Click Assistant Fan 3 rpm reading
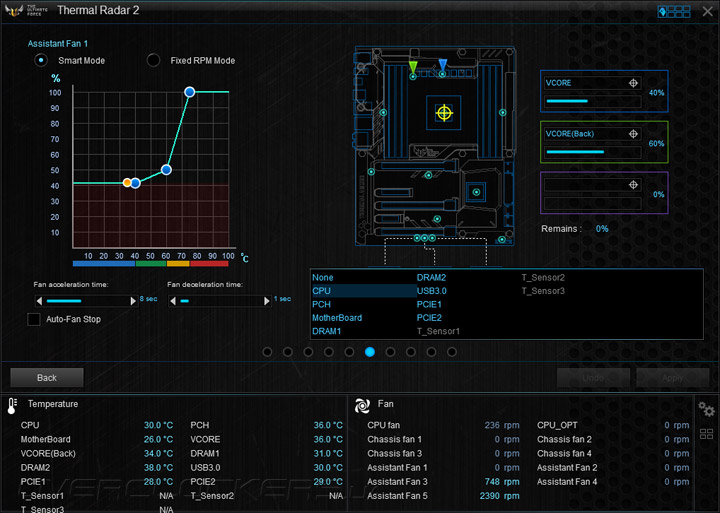Viewport: 720px width, 513px height. 502,482
